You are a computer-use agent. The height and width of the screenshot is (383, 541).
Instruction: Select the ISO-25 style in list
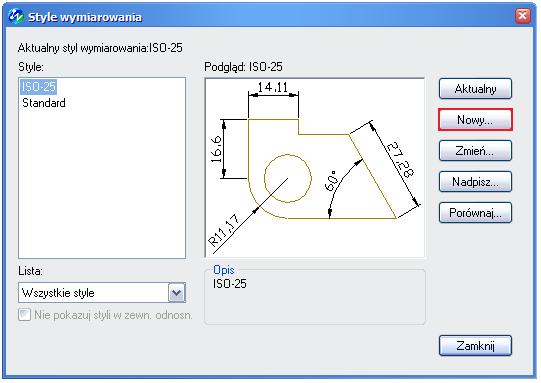pos(38,87)
